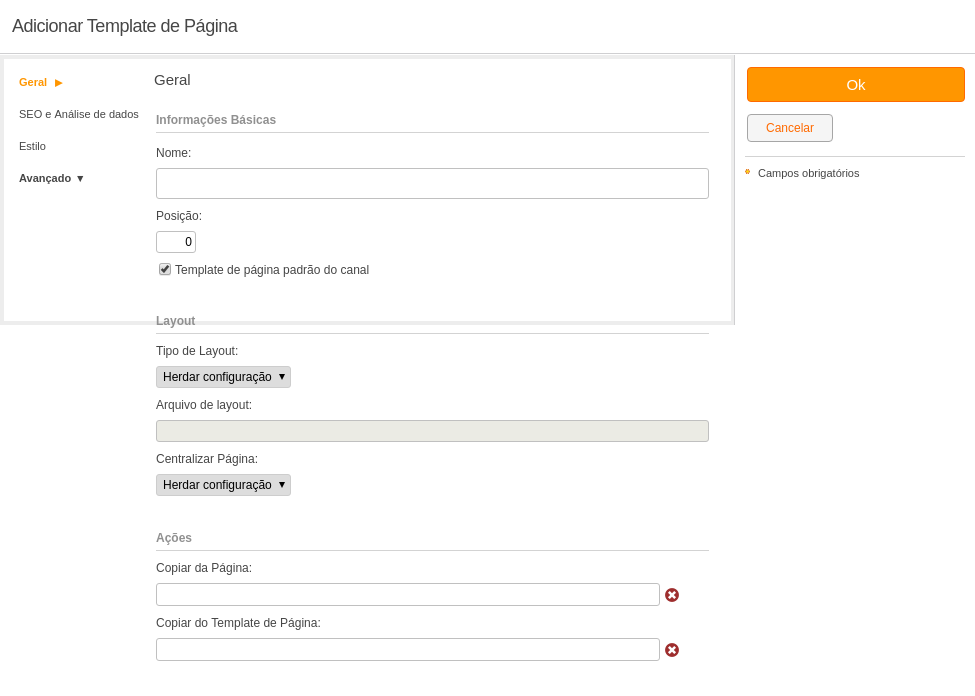Click the orange arrow beside Geral
Viewport: 975px width, 696px height.
point(58,83)
